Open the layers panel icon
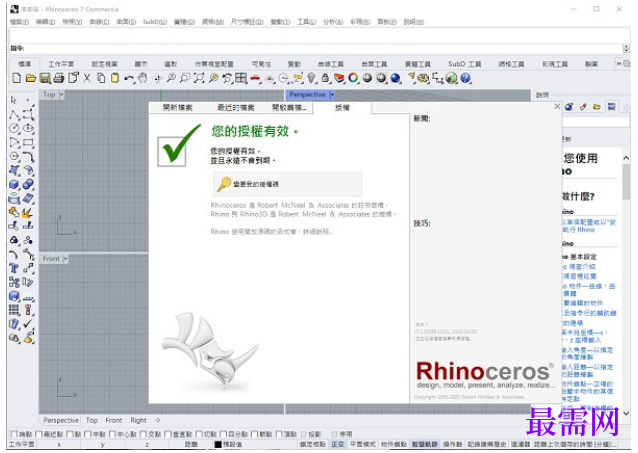638x453 pixels. pos(339,78)
